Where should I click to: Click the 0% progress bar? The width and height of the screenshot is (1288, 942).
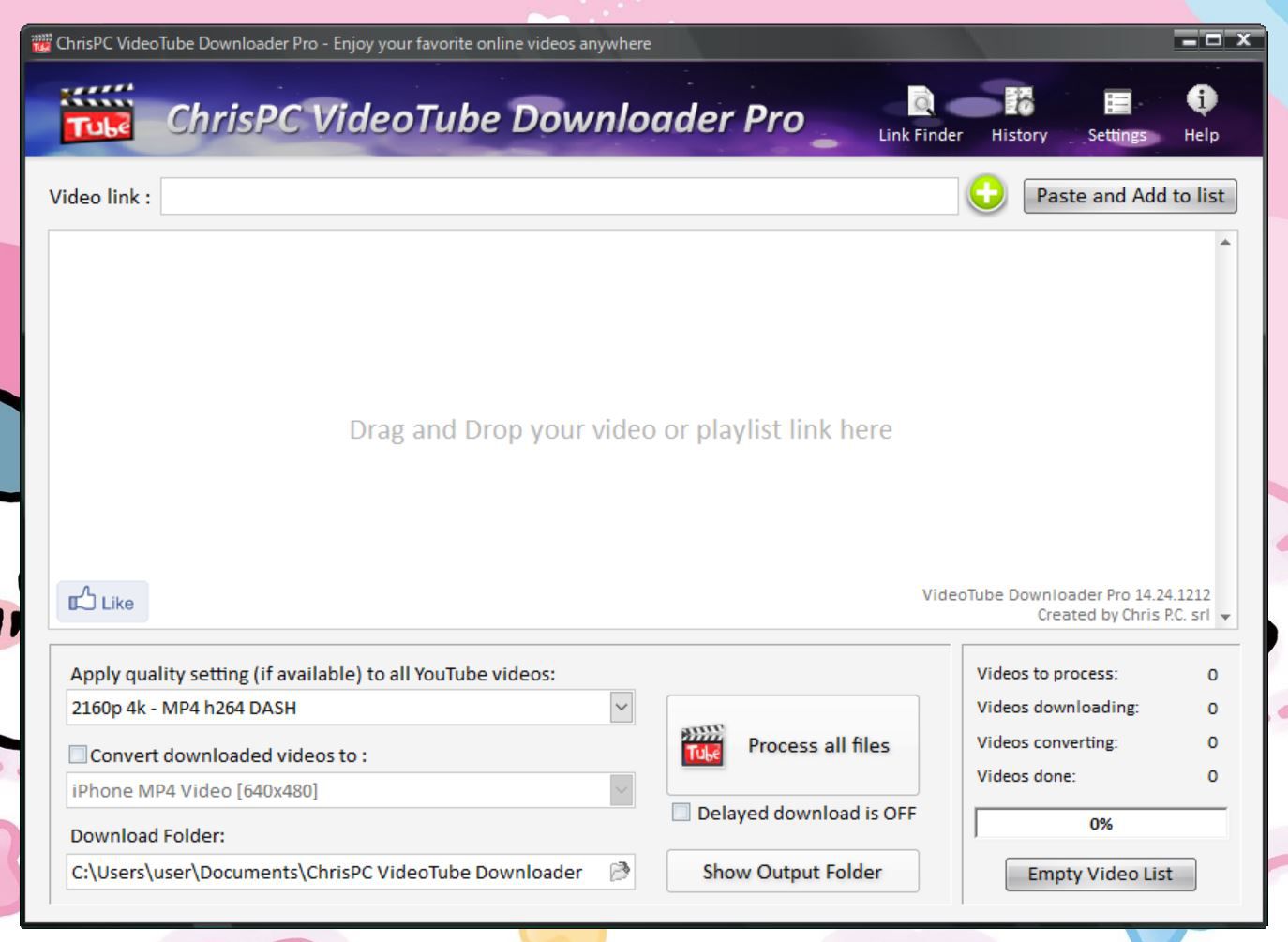pos(1101,823)
